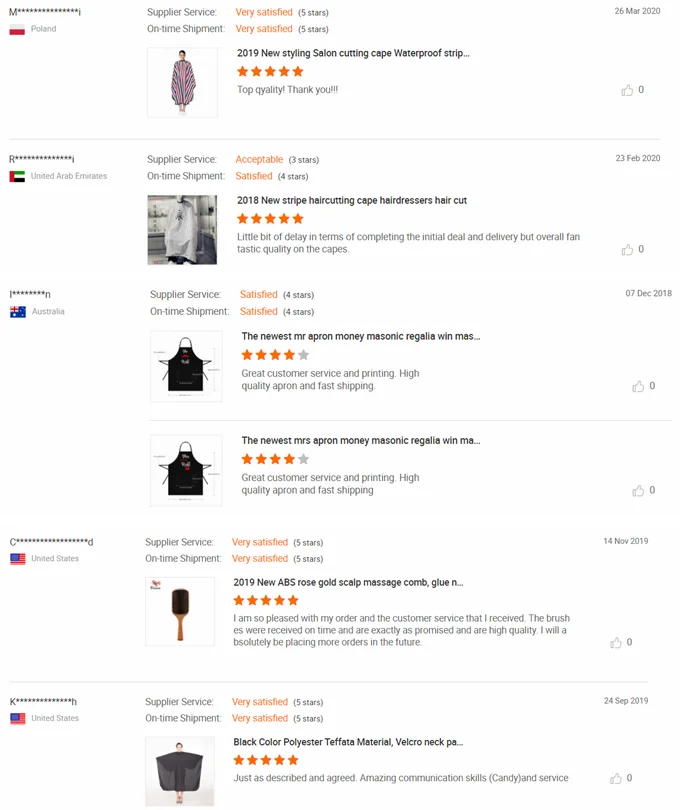Click 'The newest mrs apron money masonic' title
The width and height of the screenshot is (680, 810).
[360, 440]
